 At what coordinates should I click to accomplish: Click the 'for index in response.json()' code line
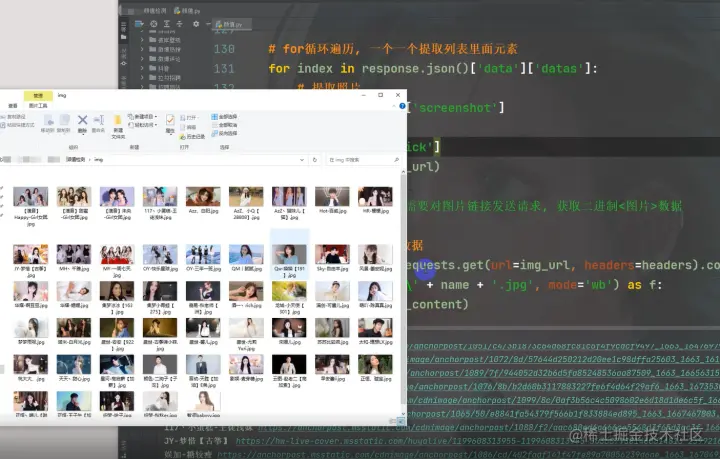pyautogui.click(x=433, y=68)
